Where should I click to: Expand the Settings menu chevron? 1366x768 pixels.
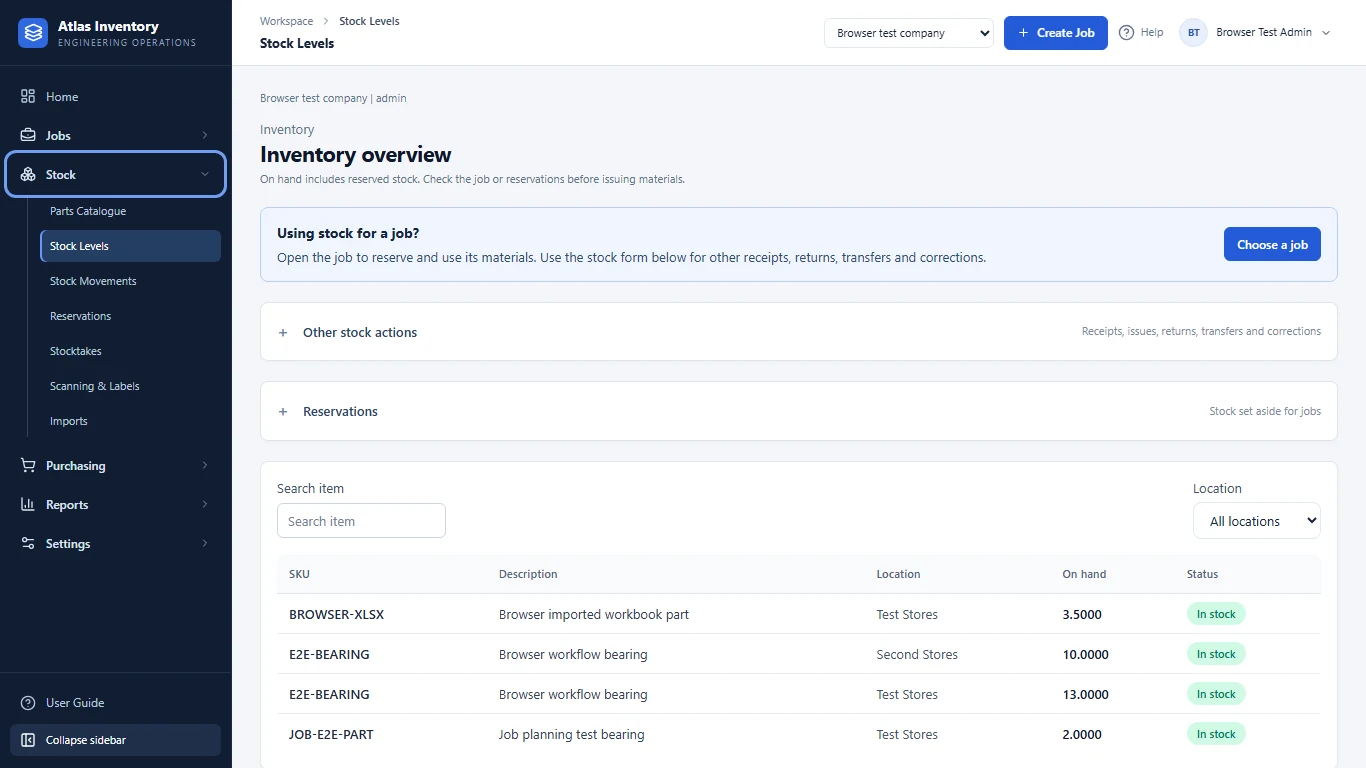[x=205, y=544]
